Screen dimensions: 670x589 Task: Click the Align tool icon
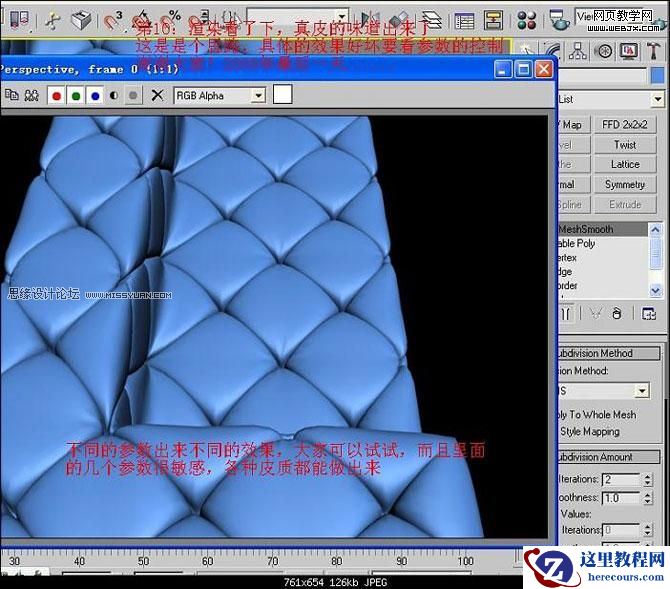(x=399, y=19)
